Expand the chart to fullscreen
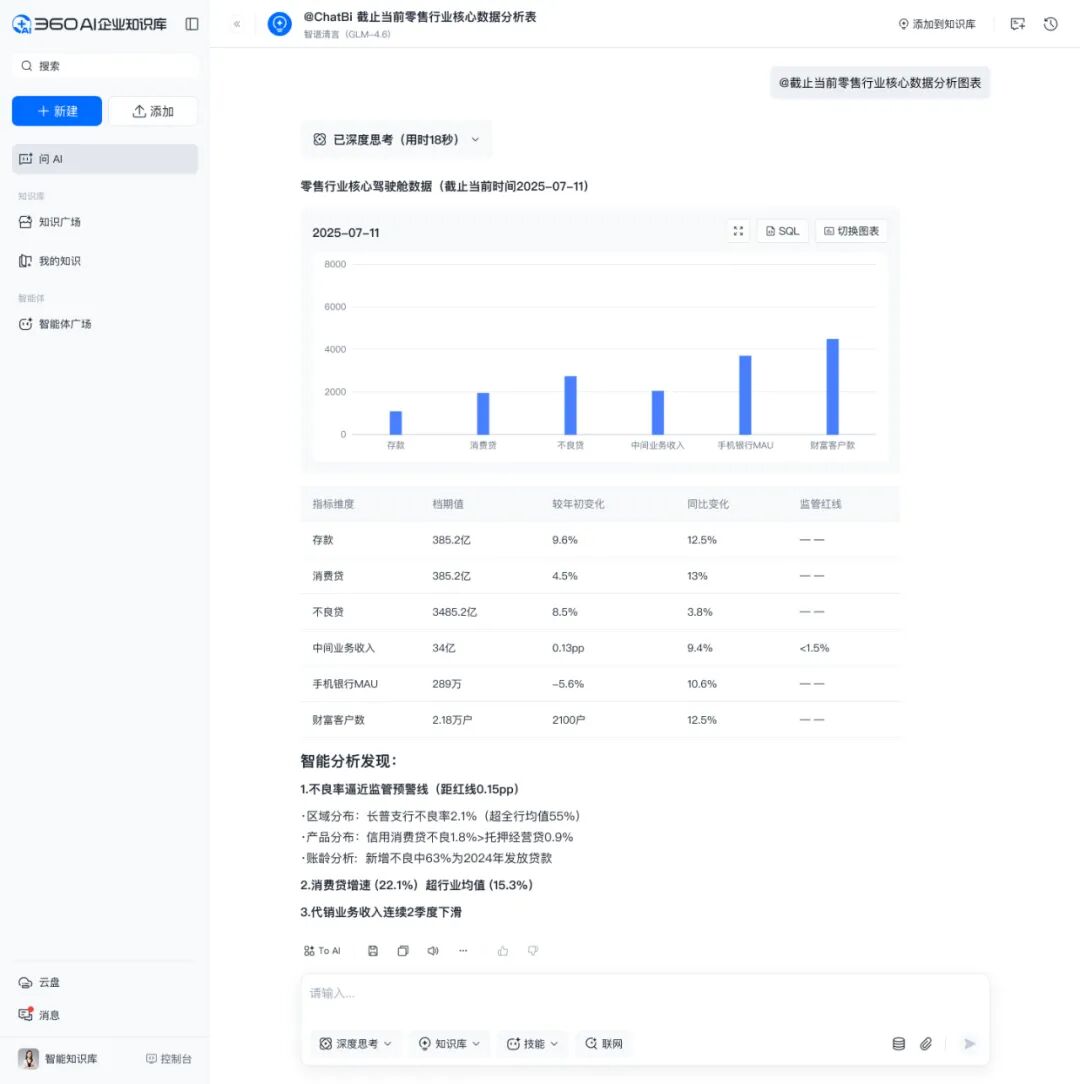The width and height of the screenshot is (1080, 1084). point(738,231)
